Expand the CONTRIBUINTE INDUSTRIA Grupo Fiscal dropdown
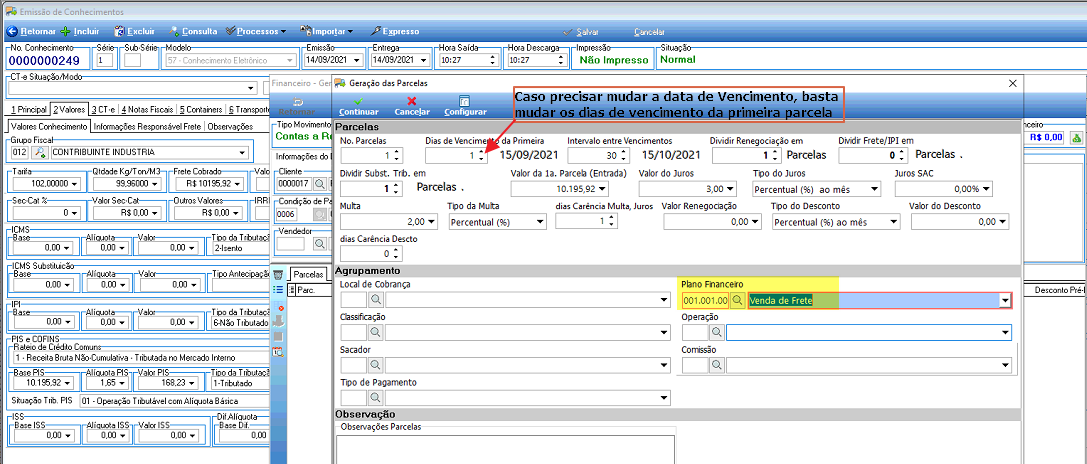1087x464 pixels. coord(242,153)
